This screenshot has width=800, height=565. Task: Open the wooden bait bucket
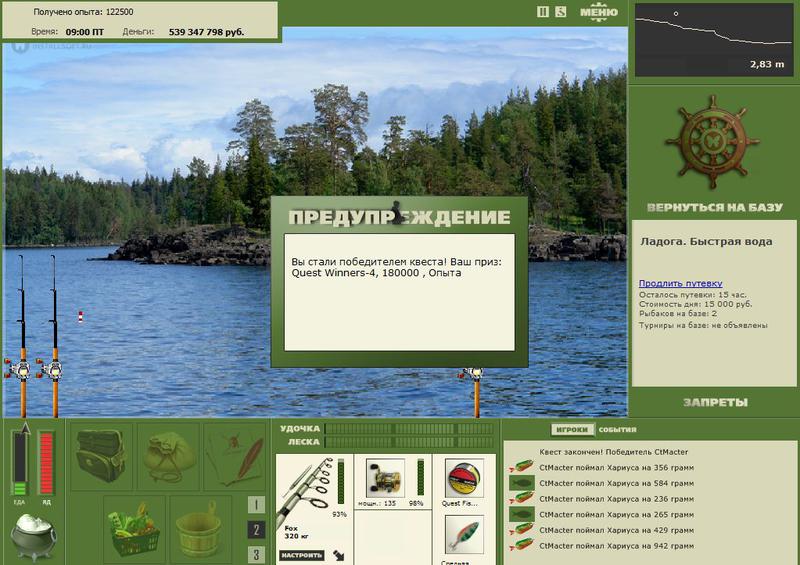coord(200,527)
